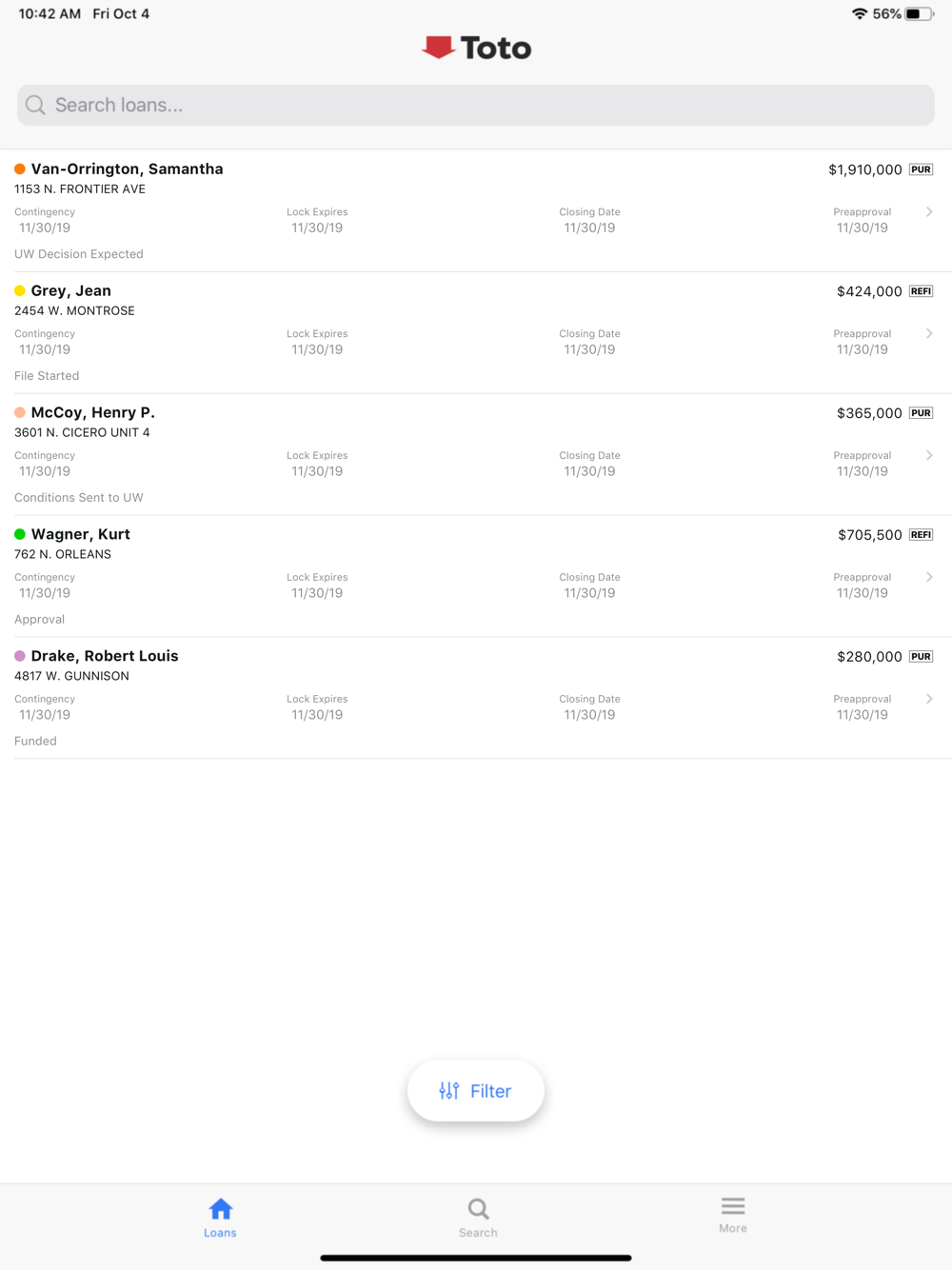This screenshot has height=1270, width=952.
Task: Check the battery indicator in status bar
Action: [x=918, y=14]
